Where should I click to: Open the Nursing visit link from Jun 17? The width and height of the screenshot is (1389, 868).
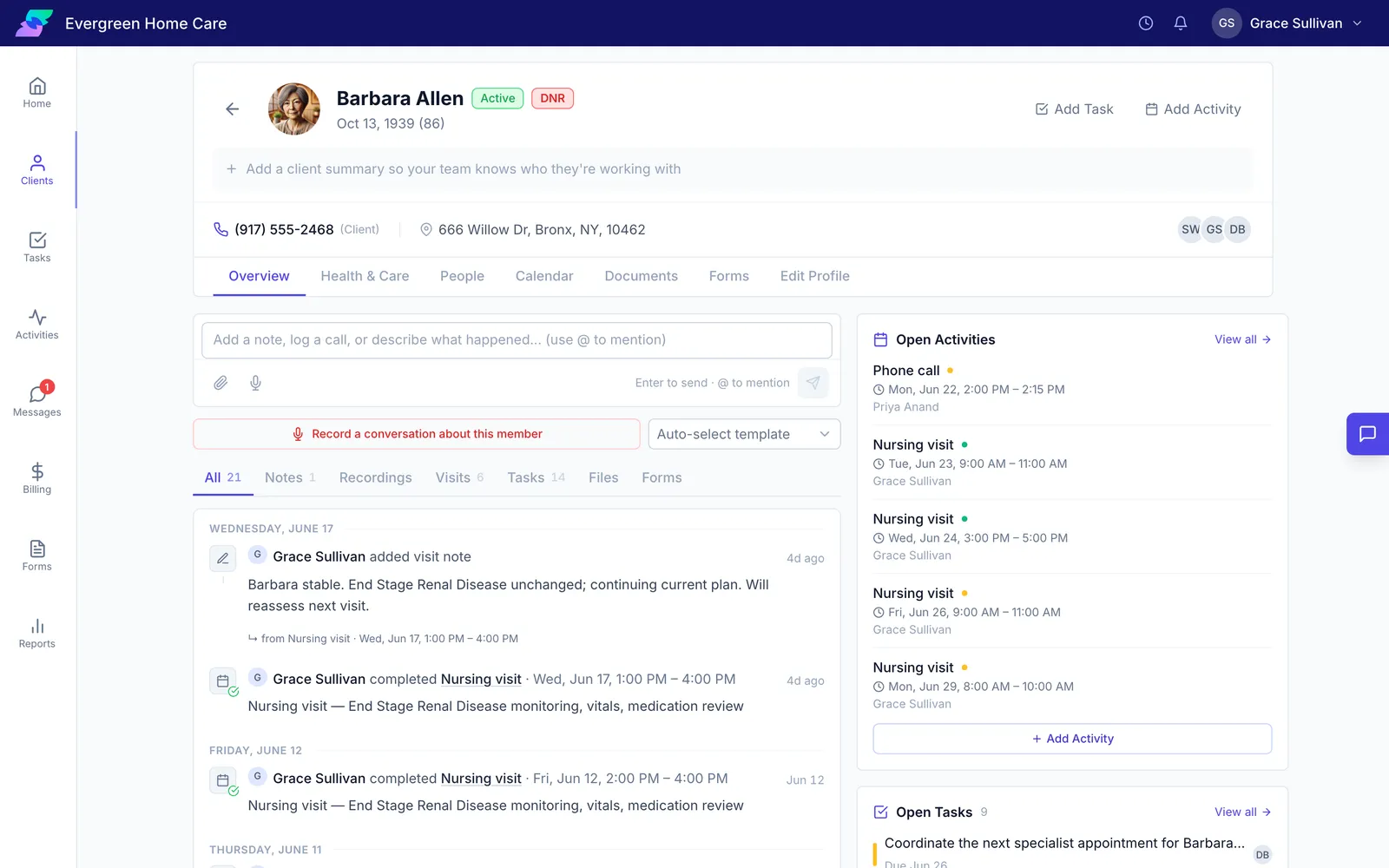point(481,679)
